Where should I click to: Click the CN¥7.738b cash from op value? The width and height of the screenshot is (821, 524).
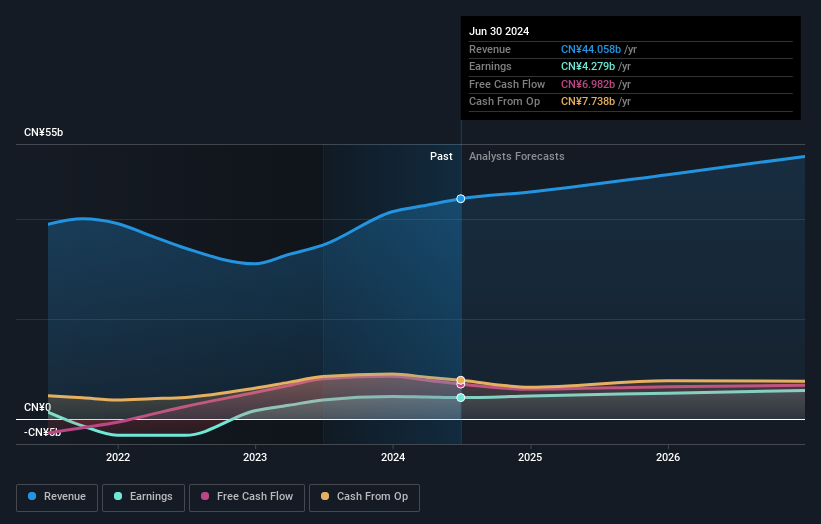click(x=588, y=102)
